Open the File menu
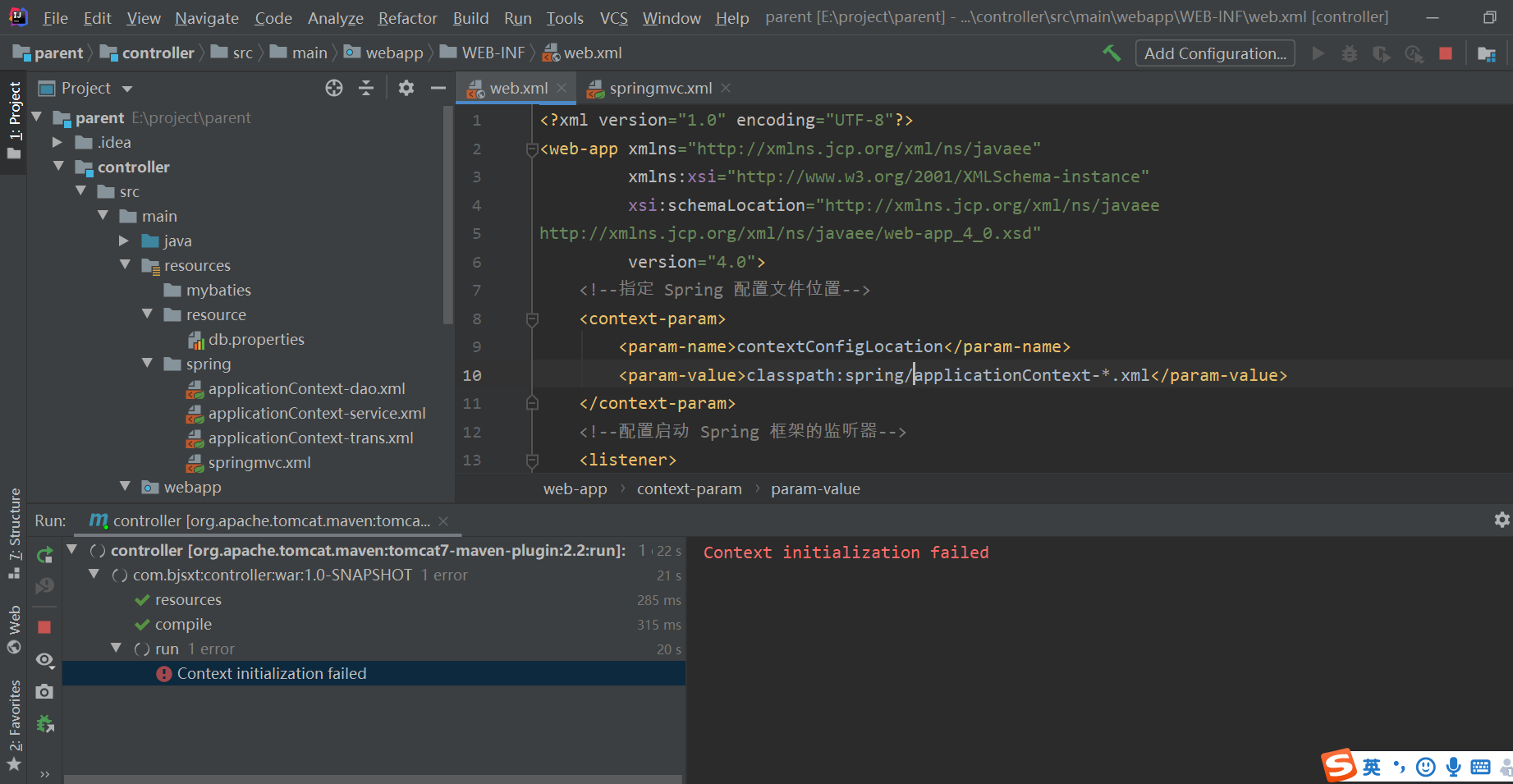This screenshot has height=784, width=1513. pos(55,18)
